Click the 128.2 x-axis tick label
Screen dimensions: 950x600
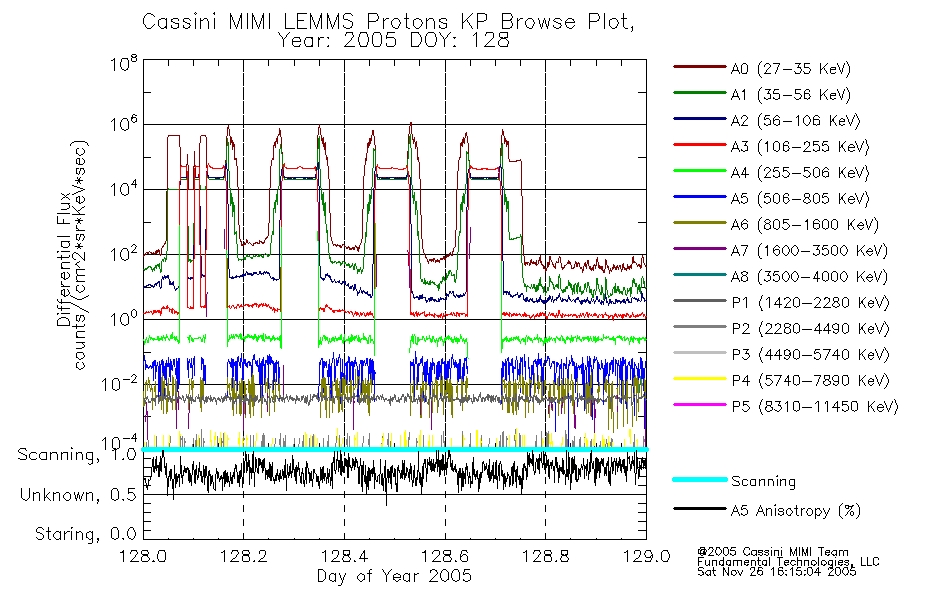coord(244,556)
